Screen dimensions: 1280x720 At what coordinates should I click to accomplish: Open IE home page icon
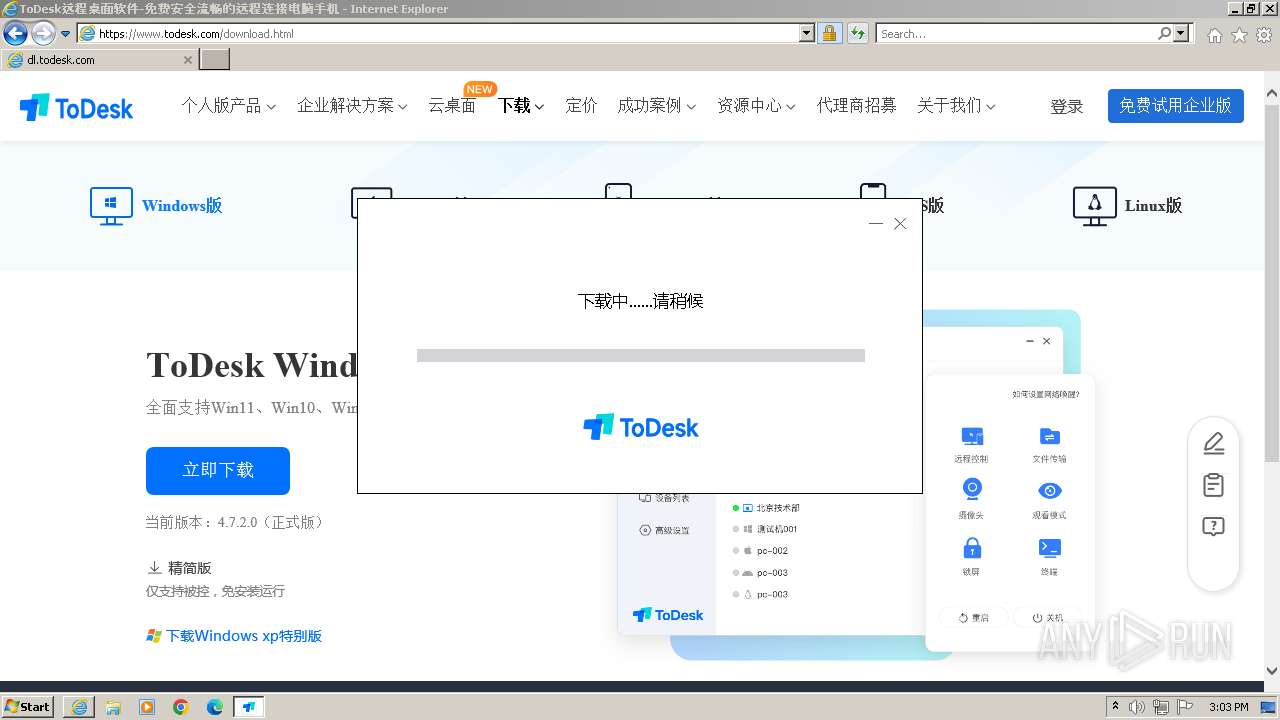click(x=1214, y=34)
